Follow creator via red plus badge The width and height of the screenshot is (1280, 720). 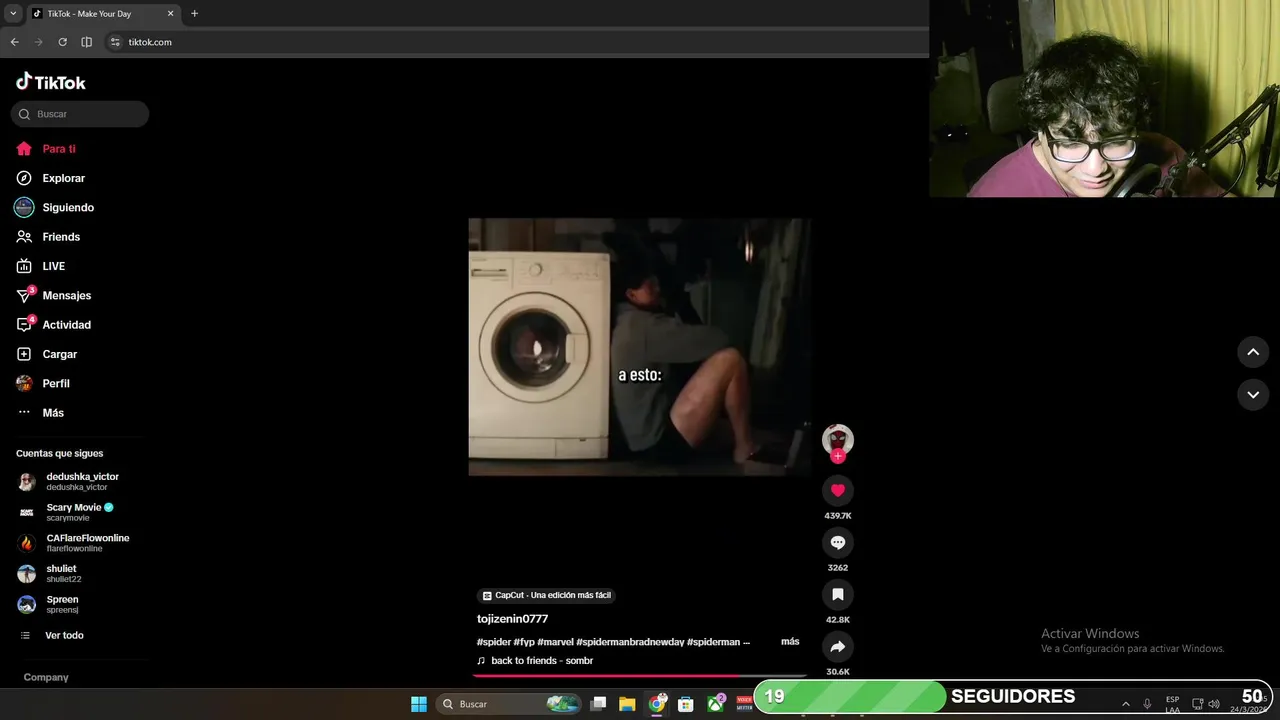838,456
